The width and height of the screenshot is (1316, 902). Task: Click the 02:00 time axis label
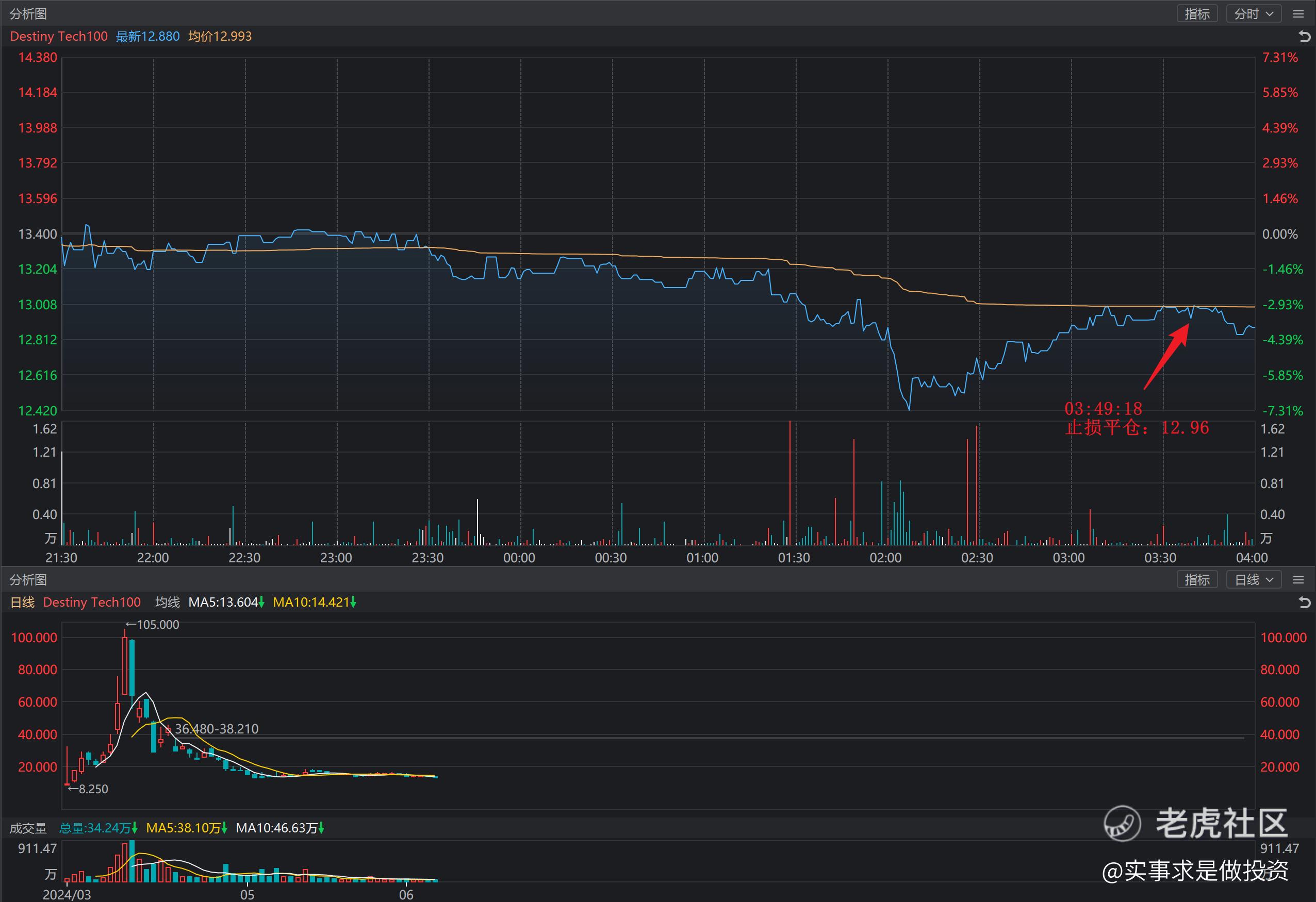point(885,557)
